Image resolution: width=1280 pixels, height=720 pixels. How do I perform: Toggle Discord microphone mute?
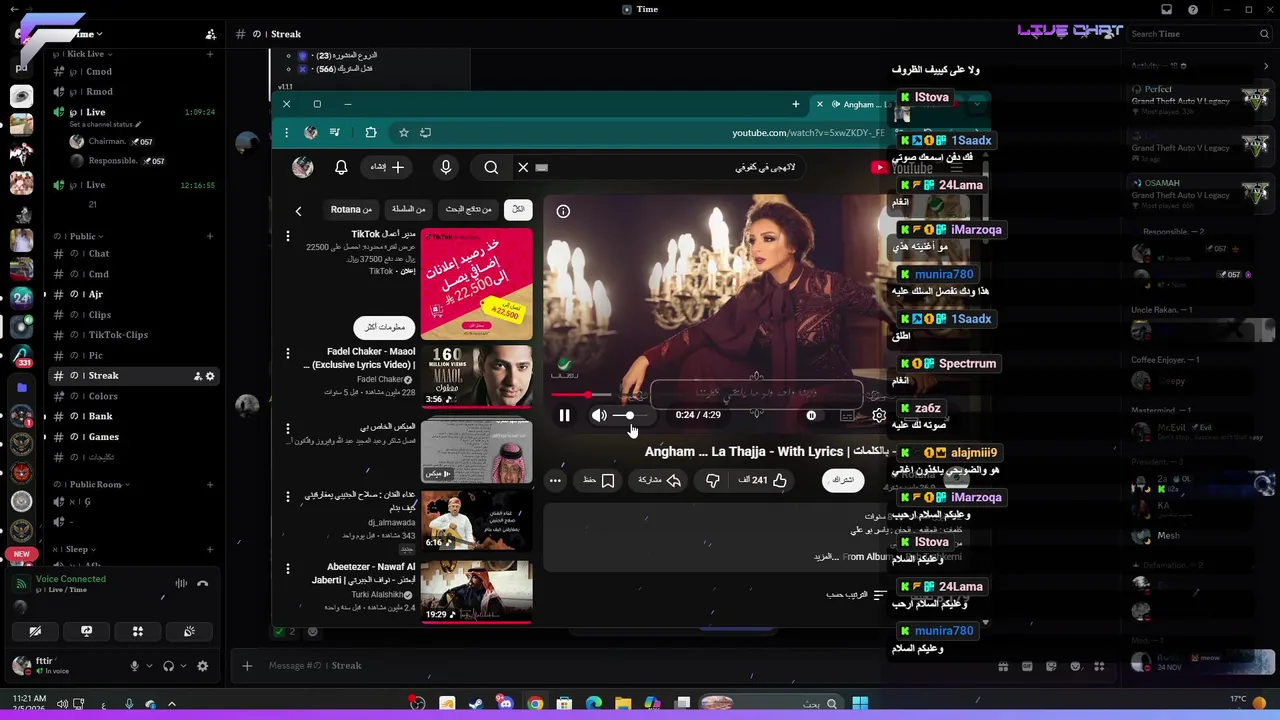pos(134,666)
